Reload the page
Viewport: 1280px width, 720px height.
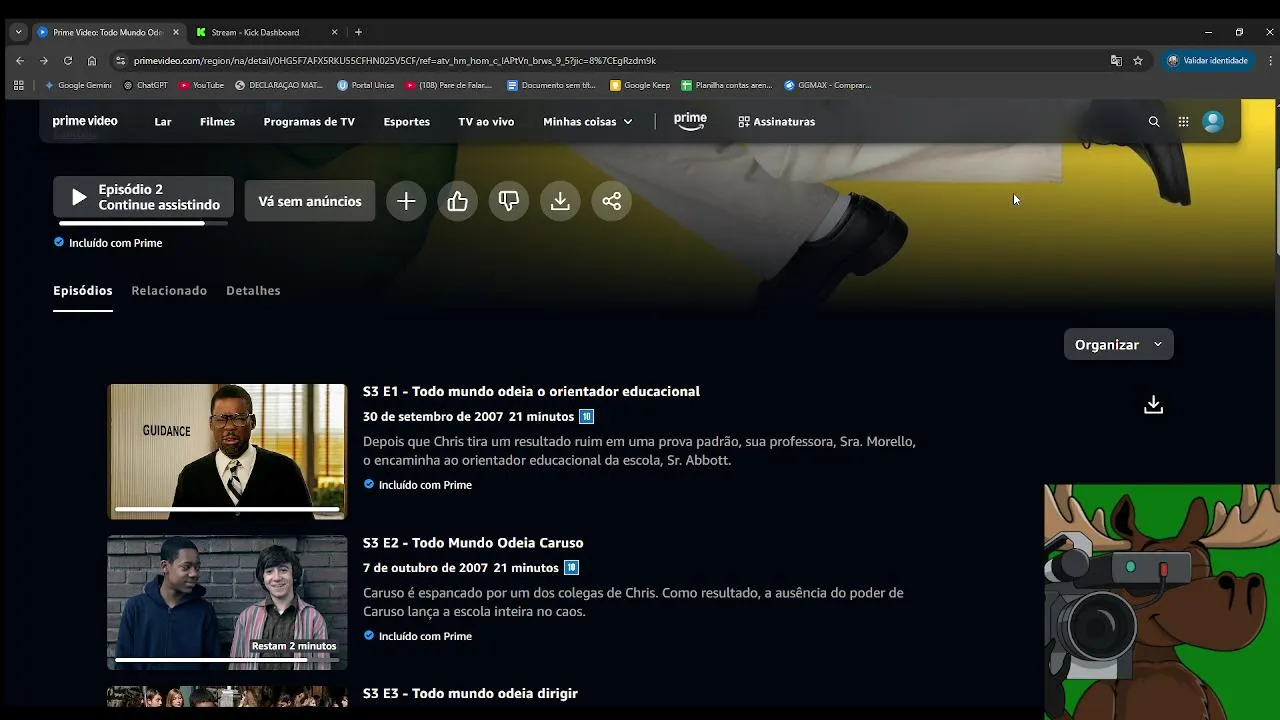click(68, 60)
